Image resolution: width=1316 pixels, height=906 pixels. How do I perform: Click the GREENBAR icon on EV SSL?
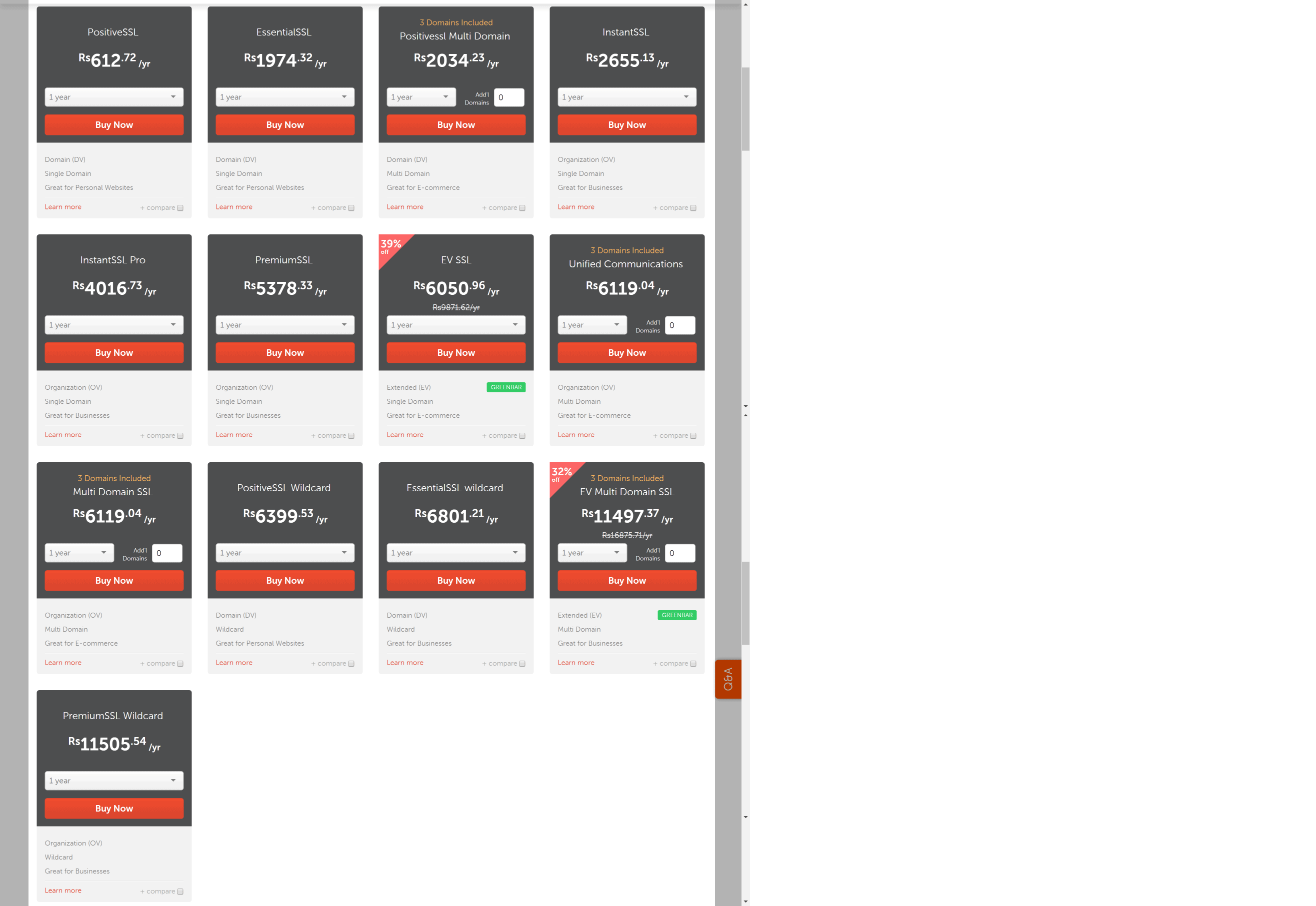point(504,387)
